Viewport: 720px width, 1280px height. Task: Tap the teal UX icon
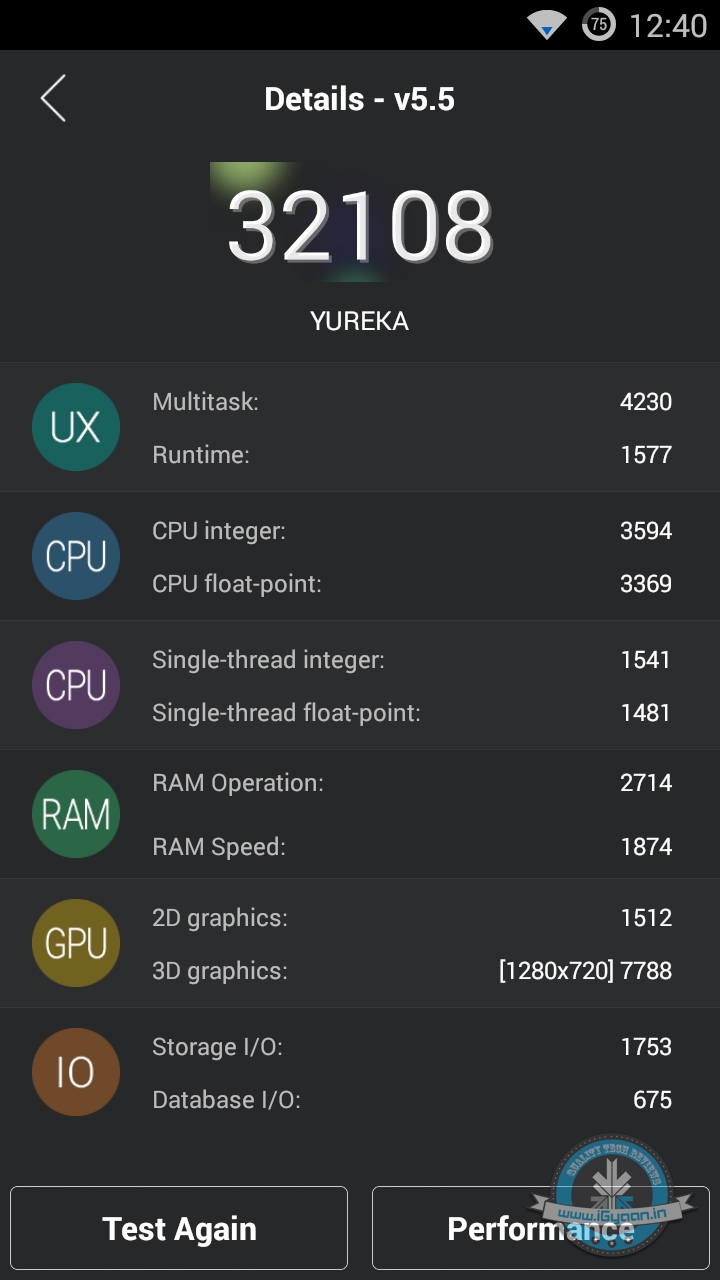point(76,428)
